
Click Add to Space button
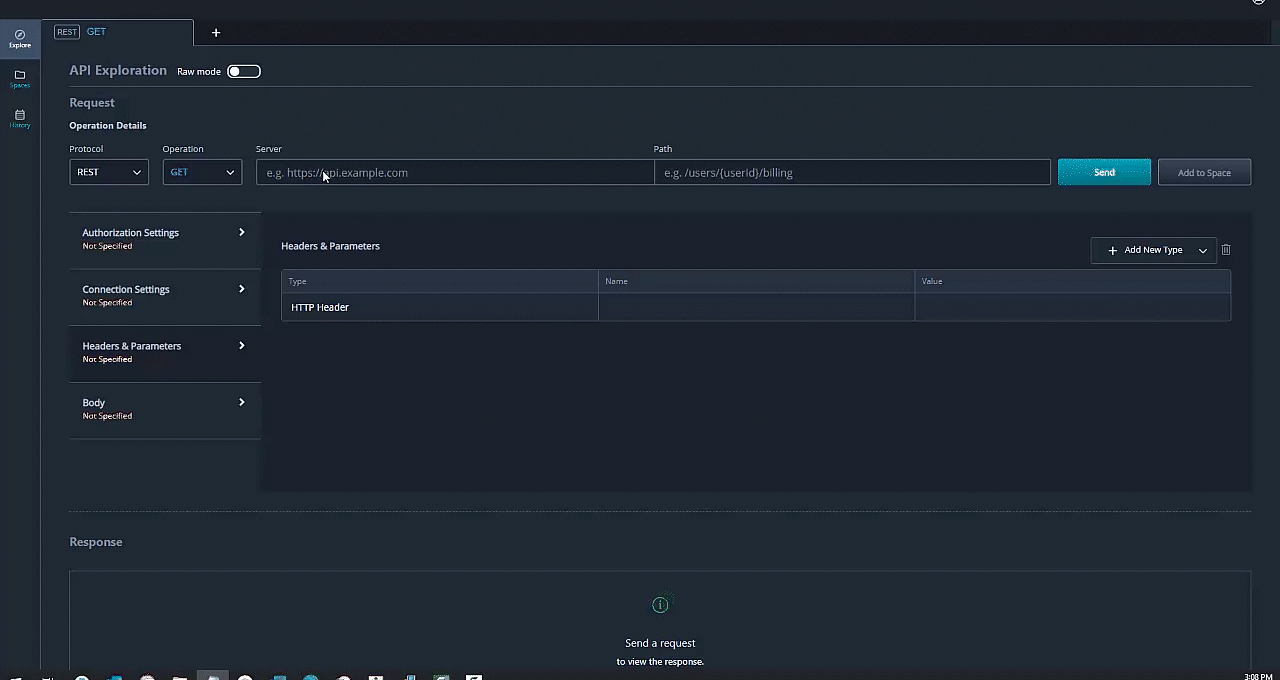coord(1204,172)
